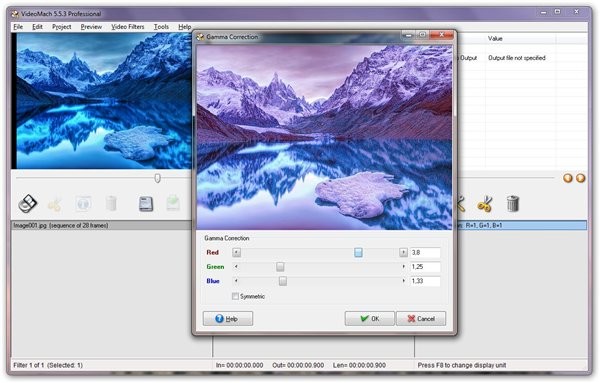Viewport: 600px width, 383px height.
Task: Click the Blue slider right arrow
Action: 403,281
